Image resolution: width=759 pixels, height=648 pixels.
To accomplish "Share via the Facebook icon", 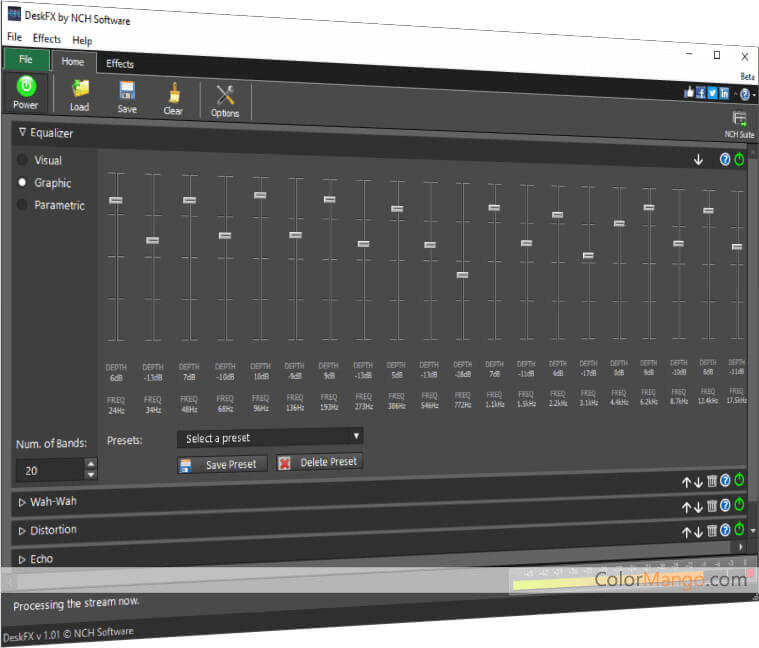I will pyautogui.click(x=700, y=92).
